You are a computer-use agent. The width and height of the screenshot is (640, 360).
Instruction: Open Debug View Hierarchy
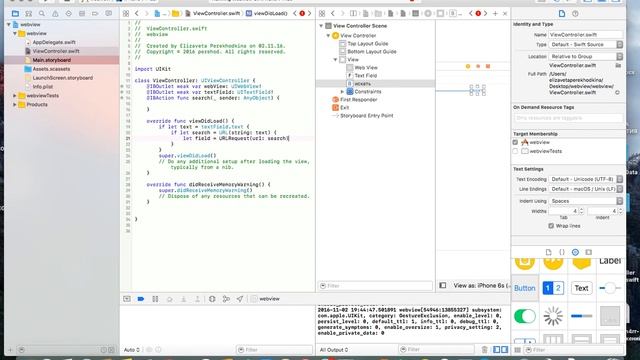[x=212, y=299]
